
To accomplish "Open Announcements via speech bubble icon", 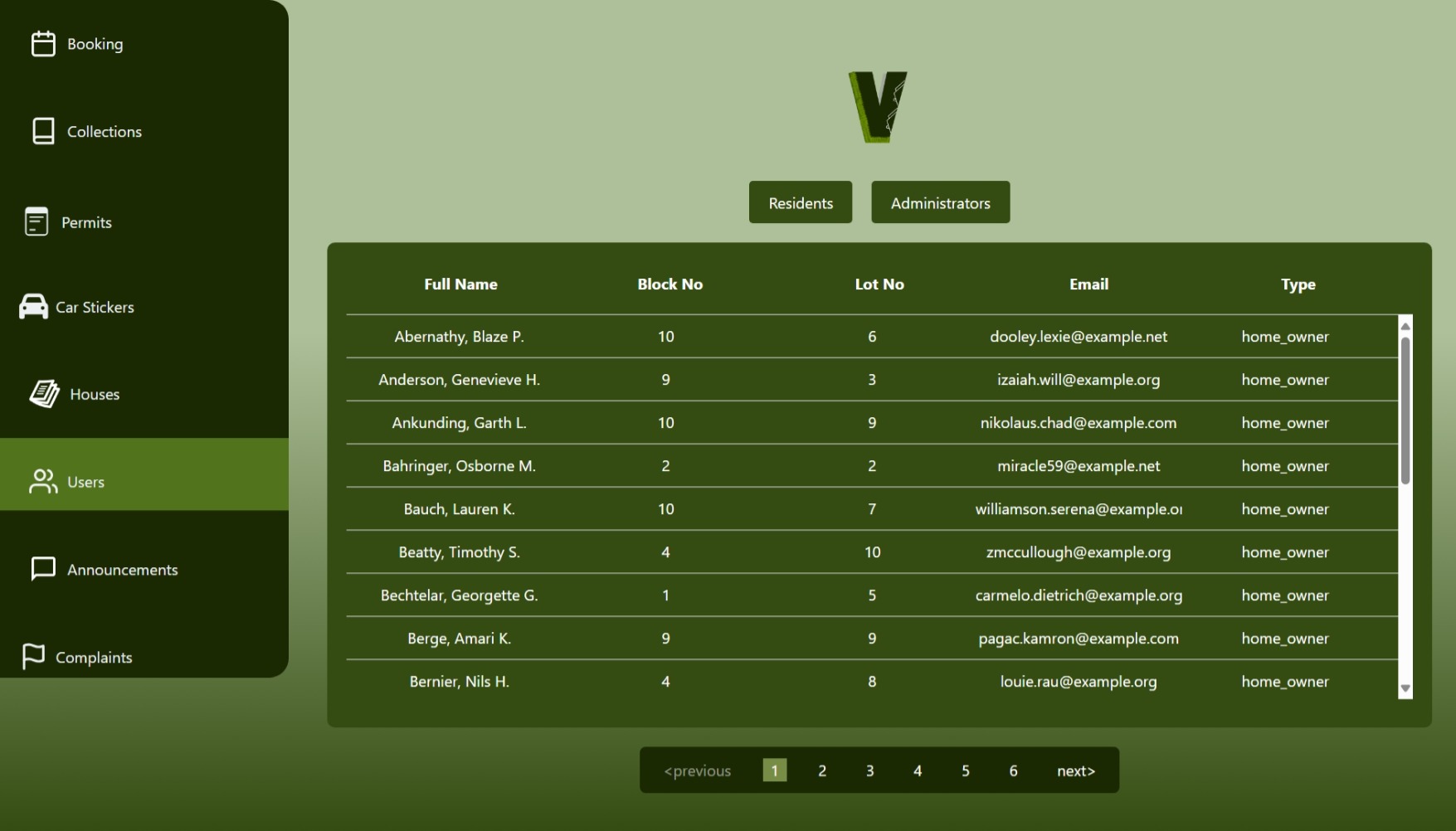I will click(43, 569).
